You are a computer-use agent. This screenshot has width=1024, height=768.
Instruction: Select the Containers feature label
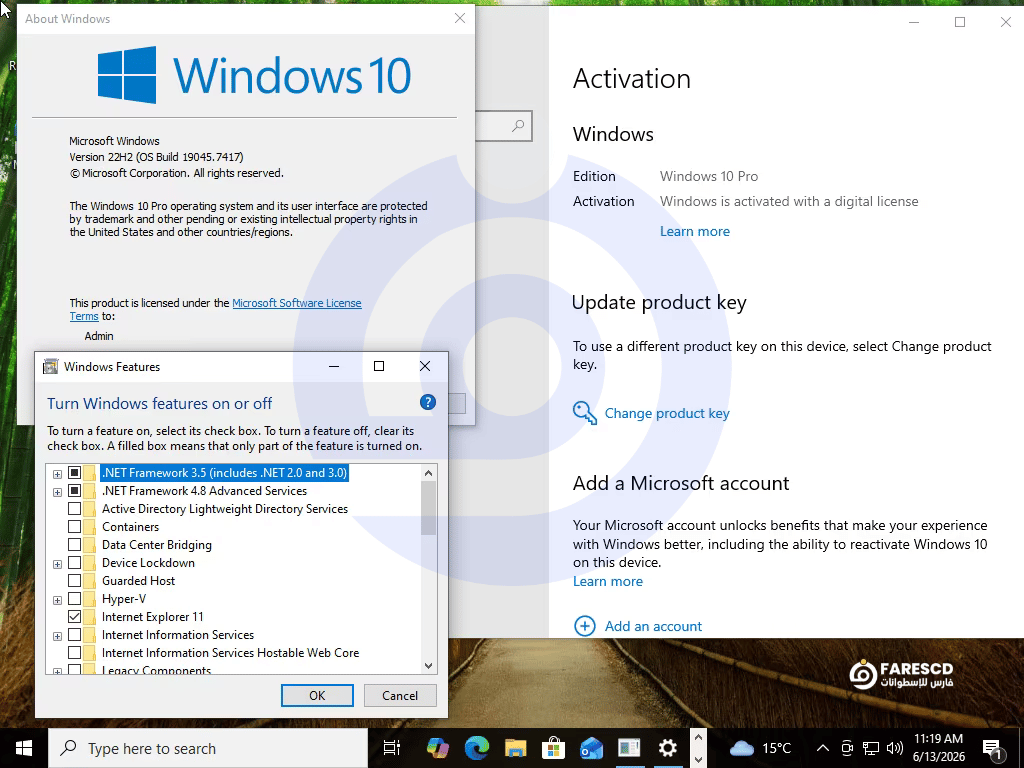[131, 526]
